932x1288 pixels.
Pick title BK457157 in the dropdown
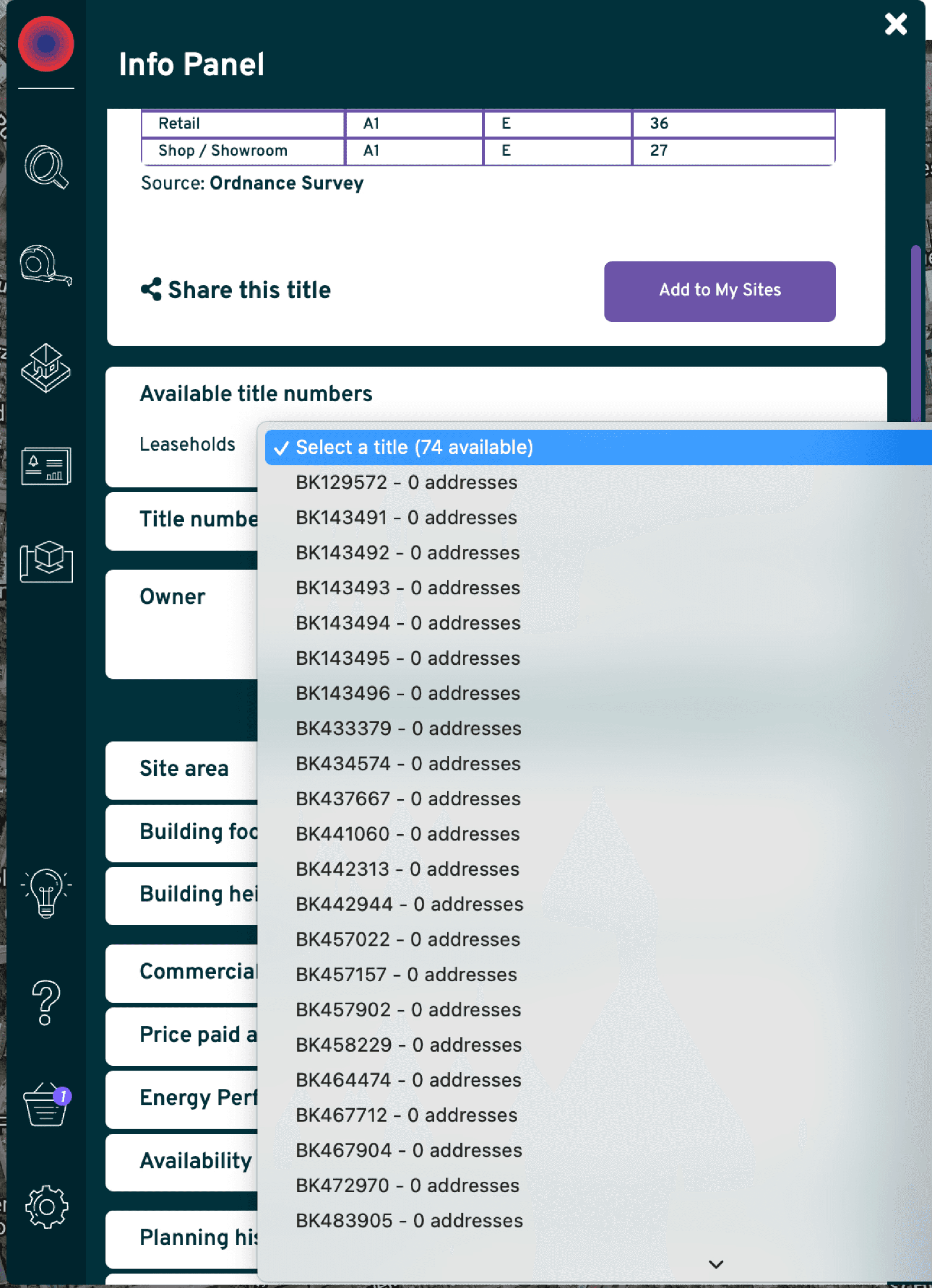point(407,975)
